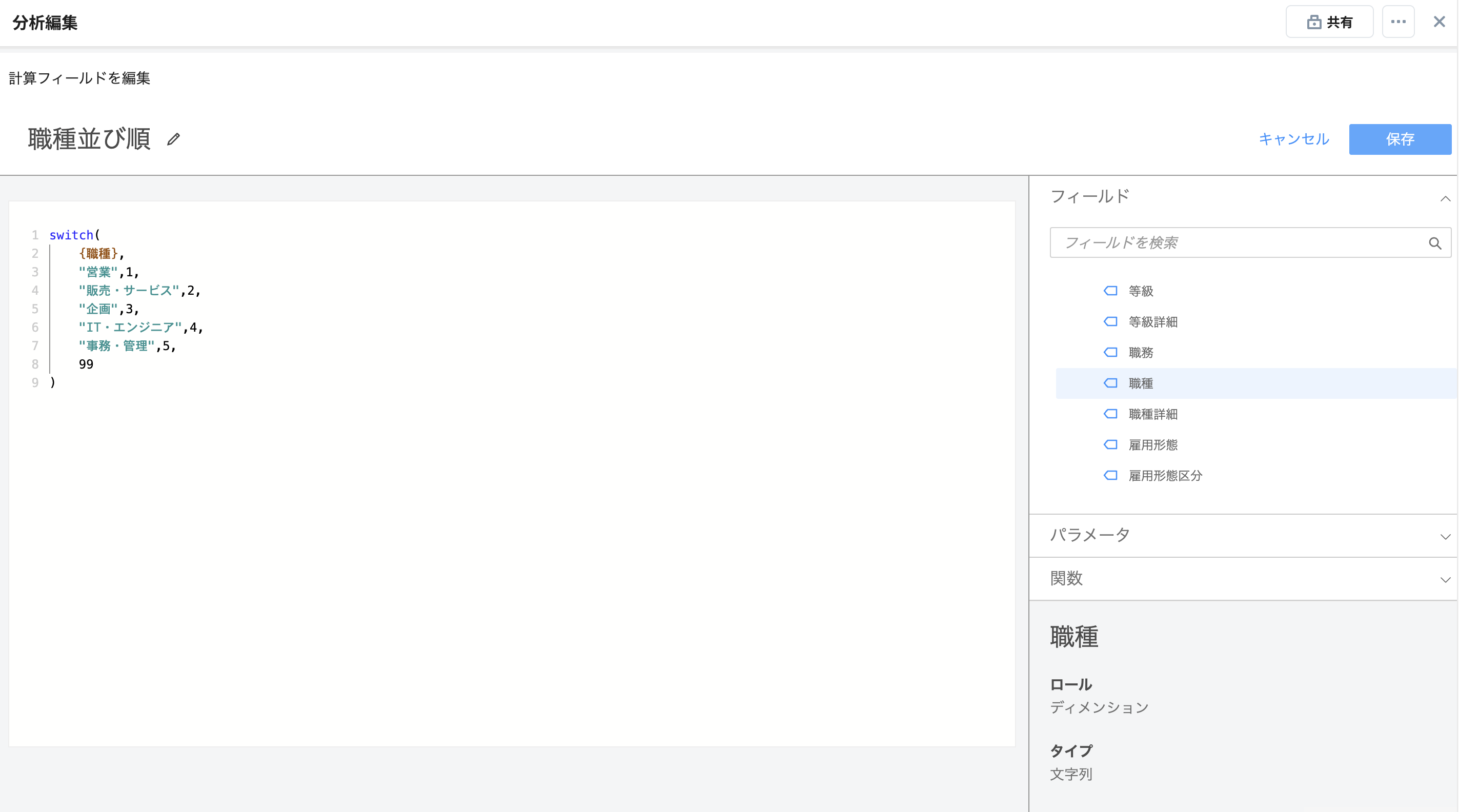Click the キャンセル link
The width and height of the screenshot is (1459, 812).
coord(1293,139)
